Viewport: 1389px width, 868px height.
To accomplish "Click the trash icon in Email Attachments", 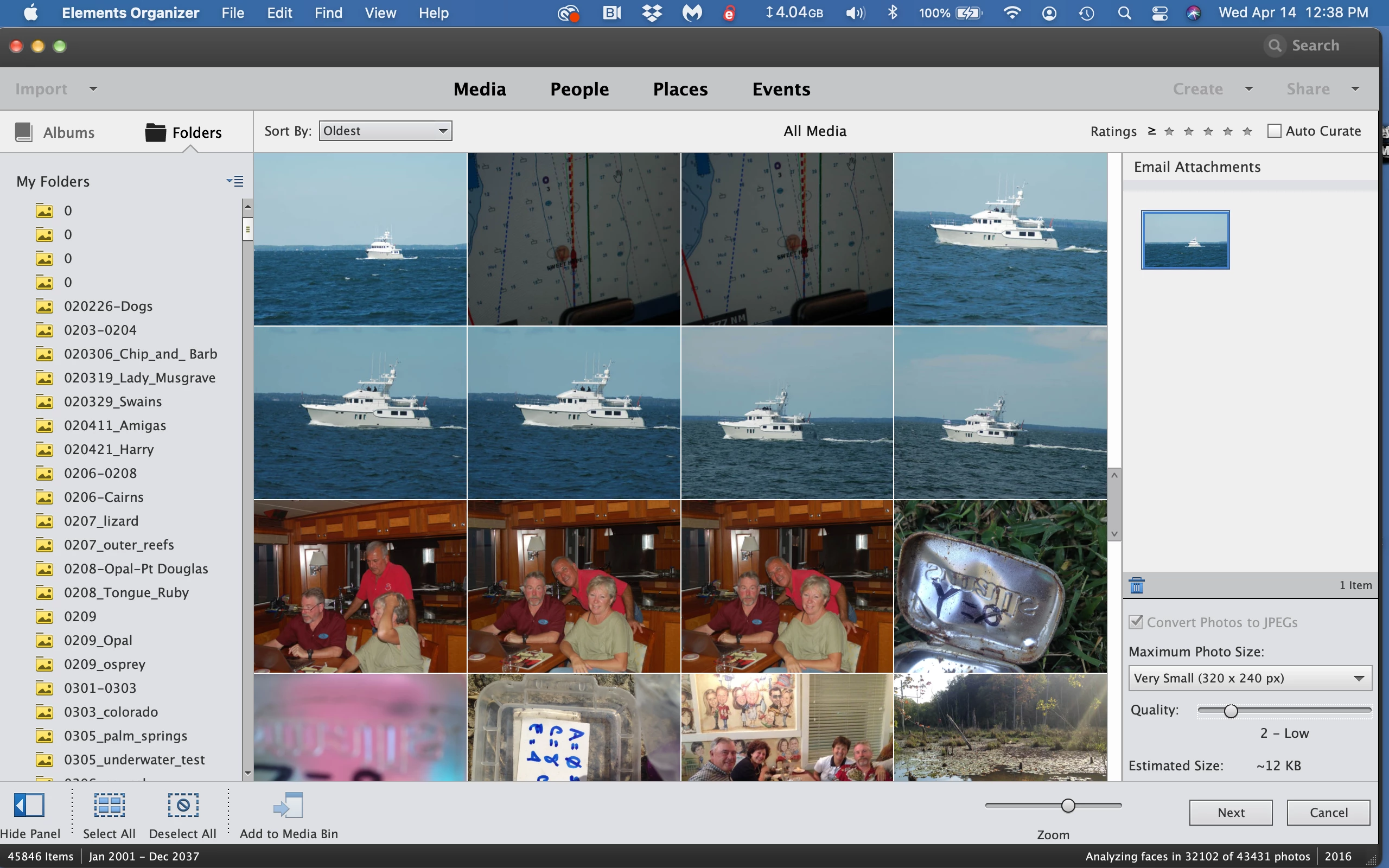I will tap(1137, 585).
